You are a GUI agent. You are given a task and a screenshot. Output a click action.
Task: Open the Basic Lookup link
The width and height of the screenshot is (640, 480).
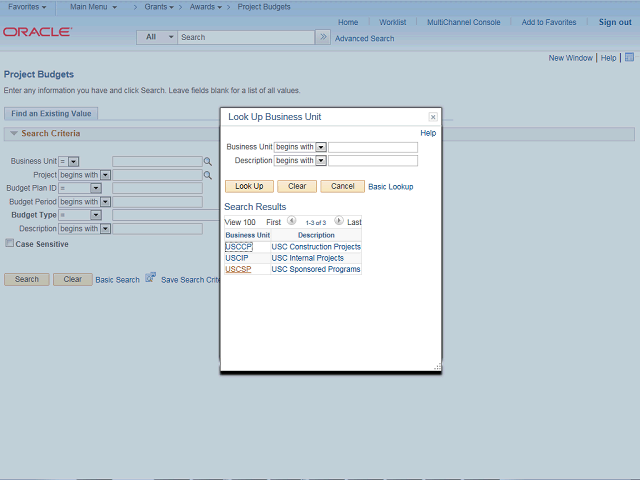[x=390, y=186]
